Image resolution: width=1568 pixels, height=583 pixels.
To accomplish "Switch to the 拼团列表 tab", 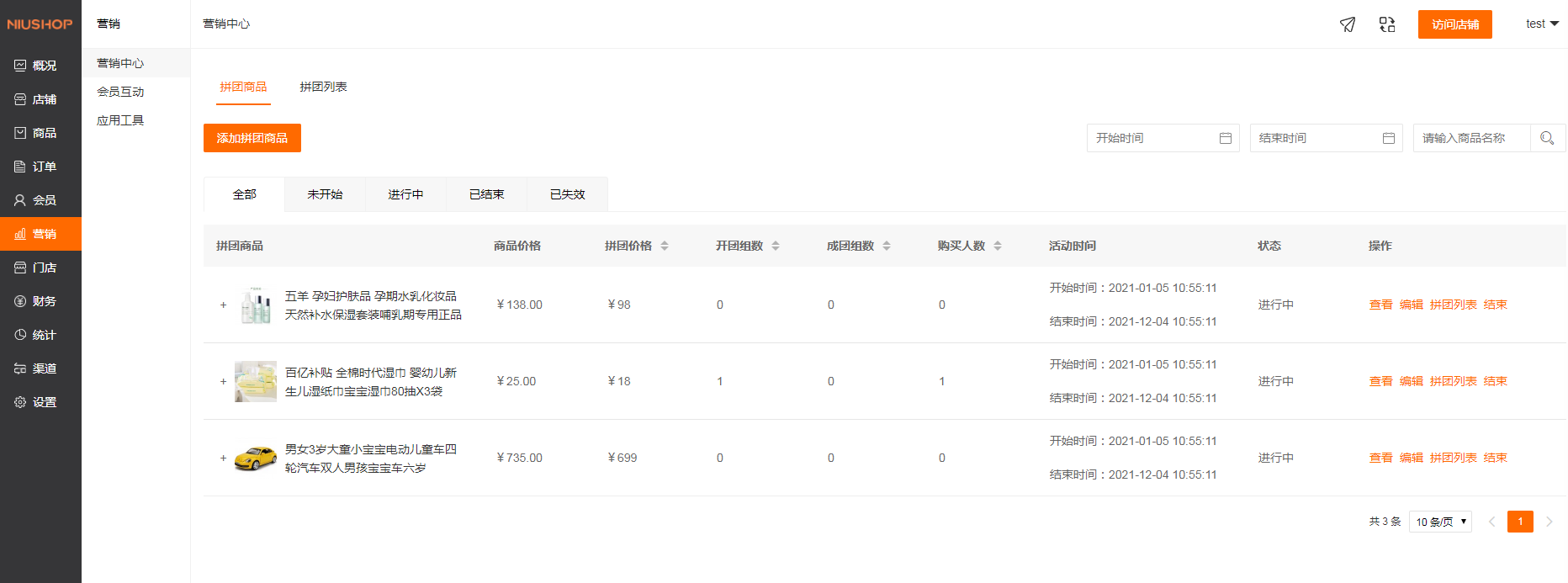I will [x=323, y=87].
